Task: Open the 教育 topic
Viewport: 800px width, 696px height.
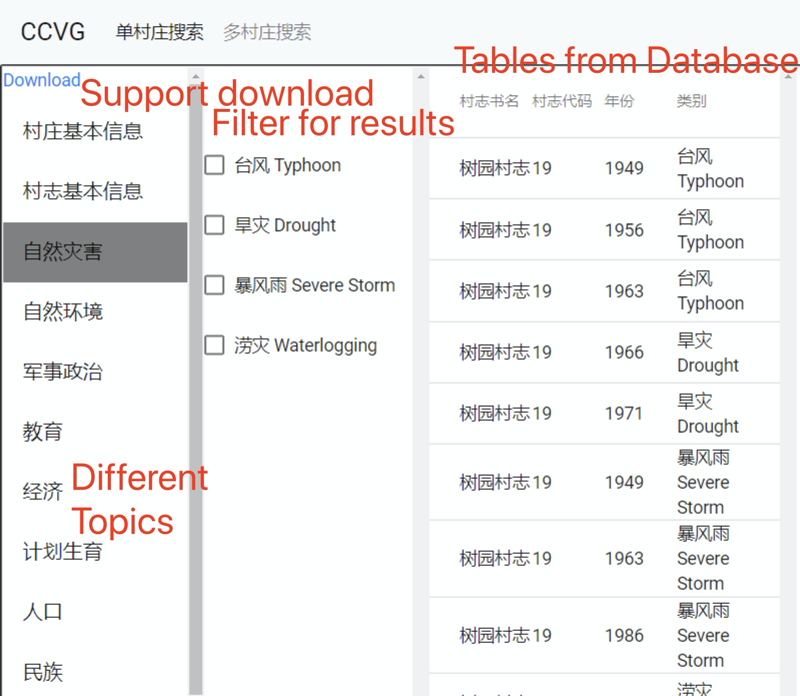Action: pos(95,432)
